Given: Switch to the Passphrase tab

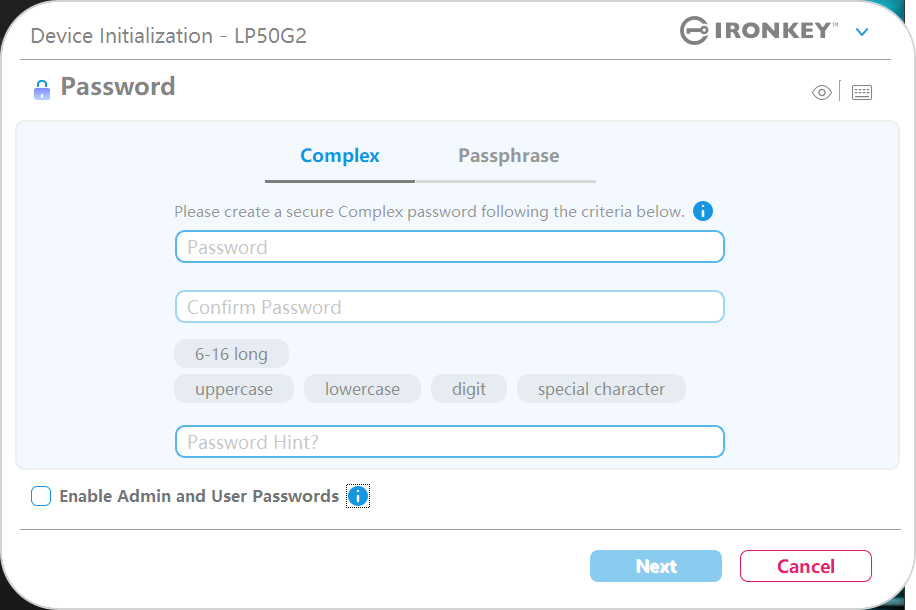Looking at the screenshot, I should point(508,156).
